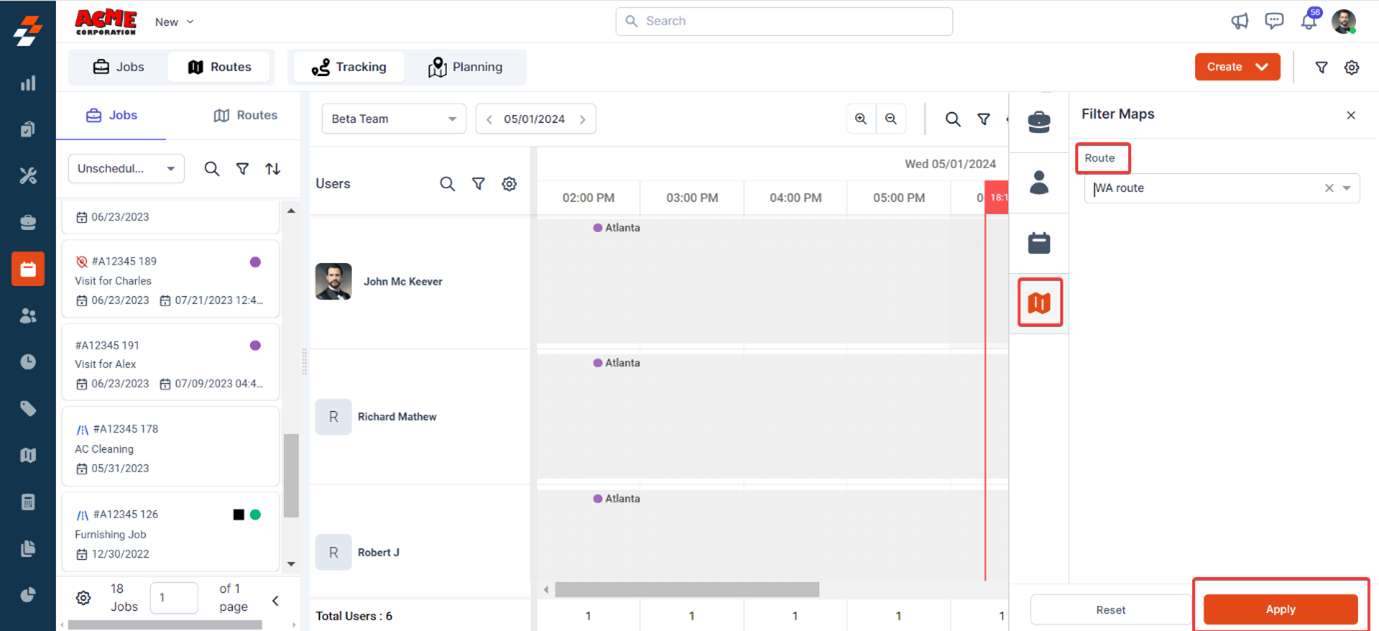Expand the WA route dropdown arrow
Image resolution: width=1379 pixels, height=631 pixels.
pyautogui.click(x=1347, y=188)
